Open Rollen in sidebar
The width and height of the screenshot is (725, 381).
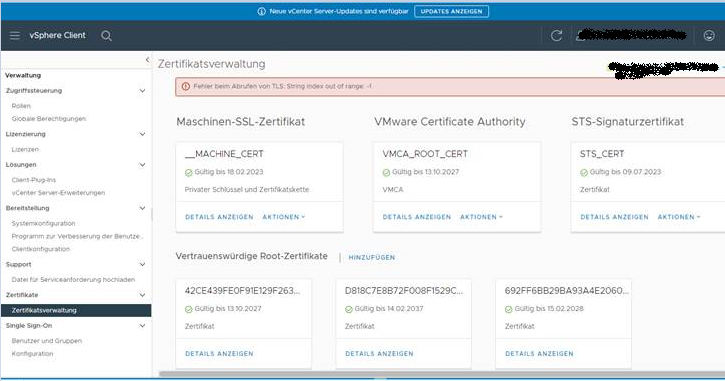pyautogui.click(x=21, y=106)
